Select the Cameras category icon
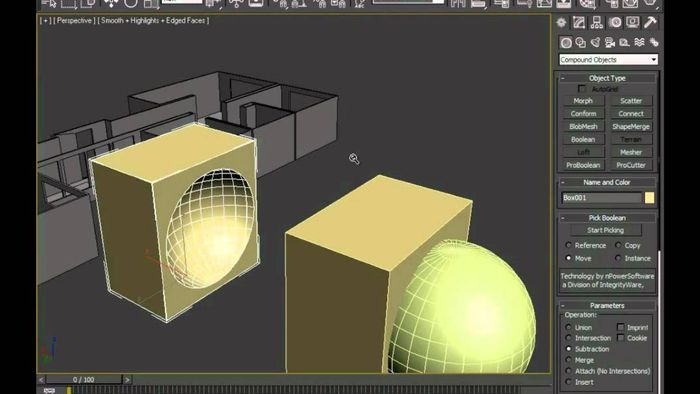The width and height of the screenshot is (700, 394). click(x=610, y=42)
